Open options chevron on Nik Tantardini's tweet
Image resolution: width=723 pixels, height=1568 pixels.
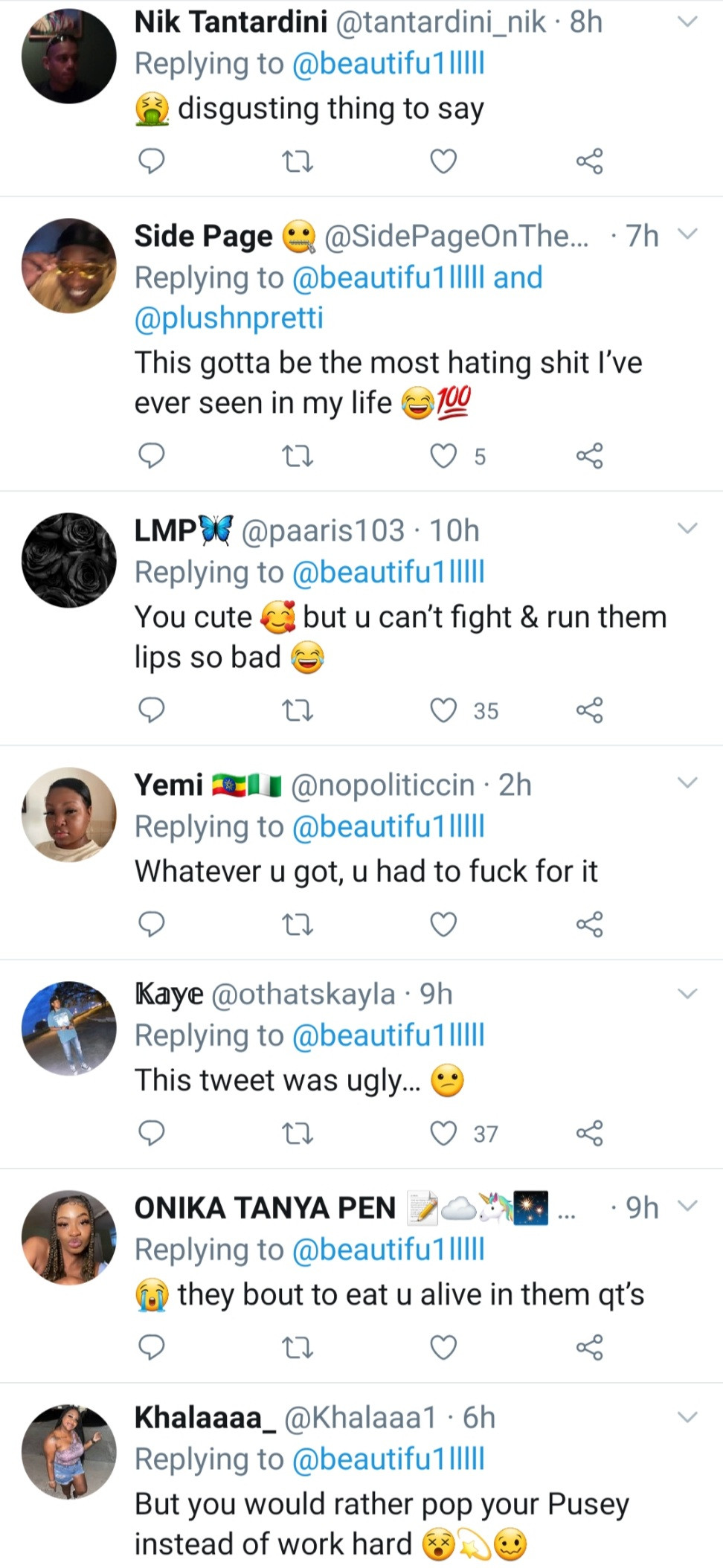pyautogui.click(x=687, y=22)
